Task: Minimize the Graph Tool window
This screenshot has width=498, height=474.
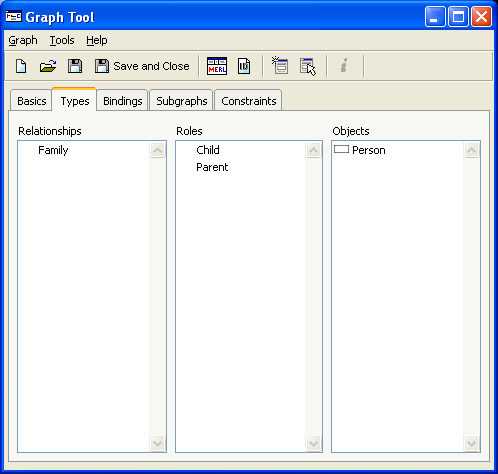Action: (x=435, y=17)
